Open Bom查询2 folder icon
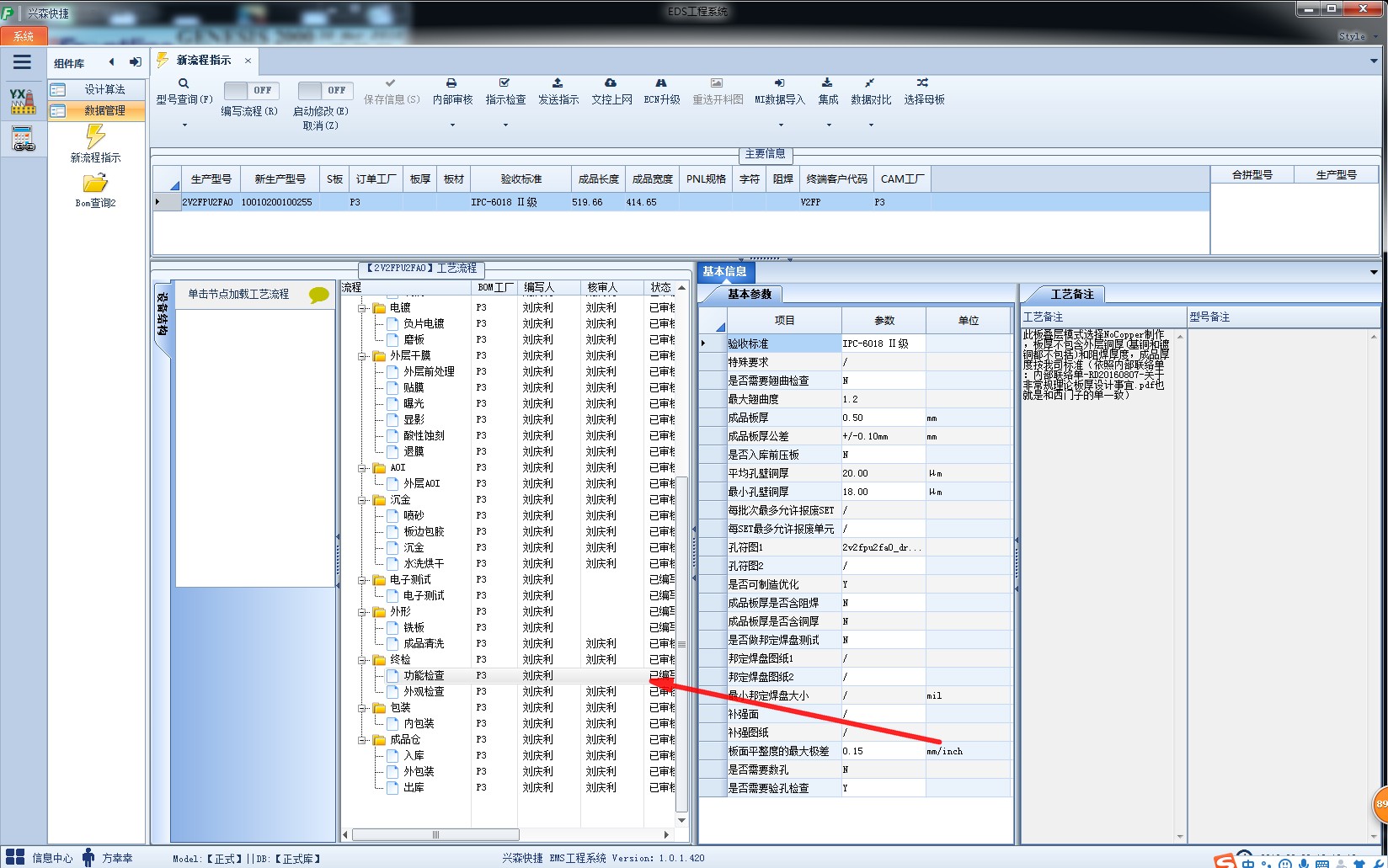Image resolution: width=1388 pixels, height=868 pixels. click(x=95, y=183)
